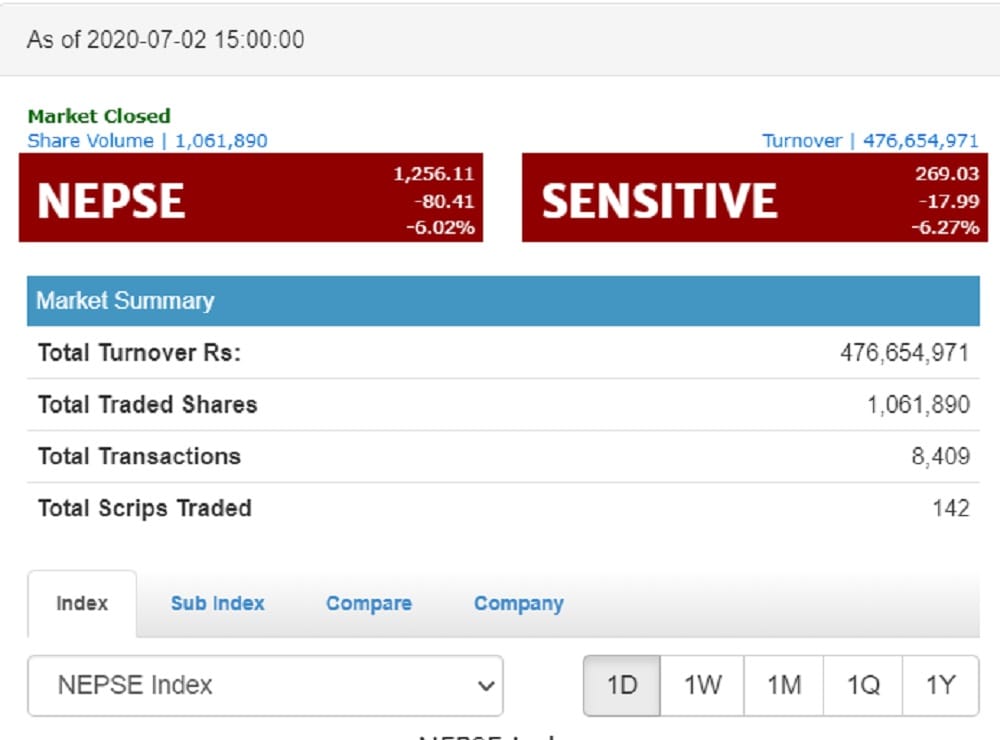Select the Total Transactions label
The image size is (1000, 740).
pyautogui.click(x=139, y=456)
